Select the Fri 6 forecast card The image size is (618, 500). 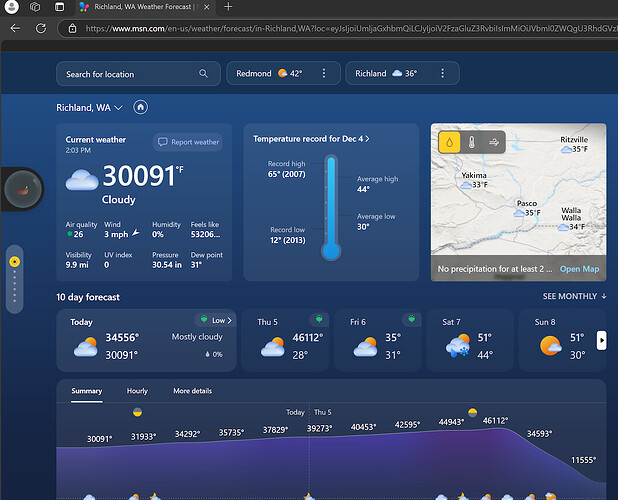[378, 340]
